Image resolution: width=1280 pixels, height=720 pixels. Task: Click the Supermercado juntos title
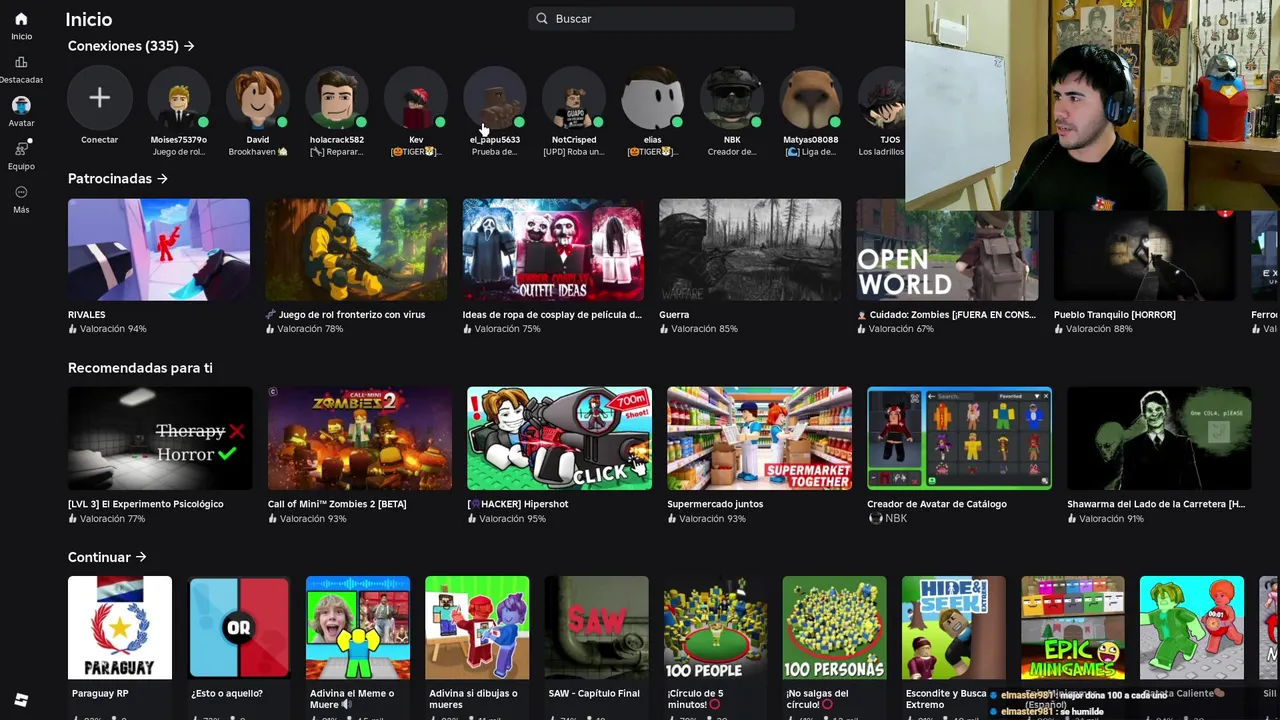(x=717, y=504)
